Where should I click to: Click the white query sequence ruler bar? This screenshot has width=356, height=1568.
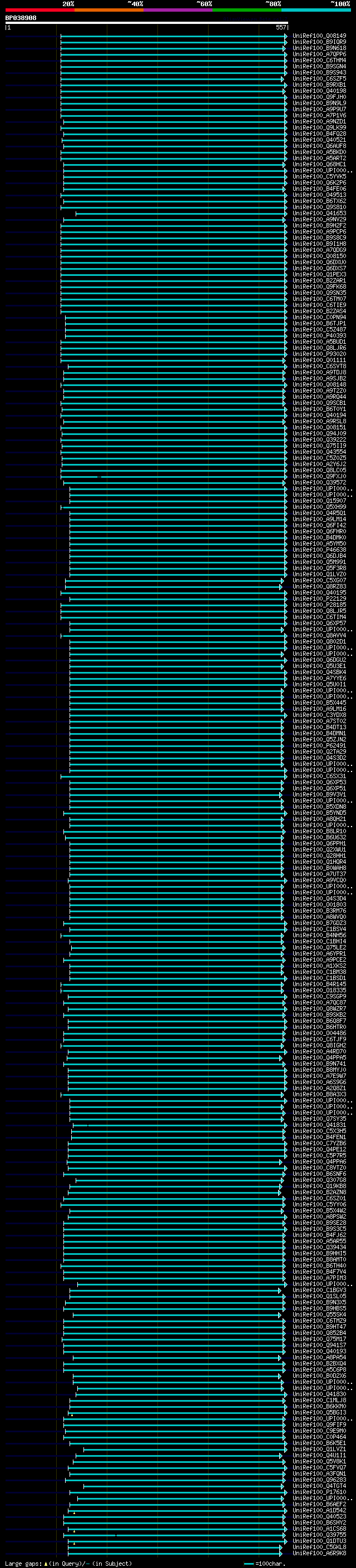147,22
